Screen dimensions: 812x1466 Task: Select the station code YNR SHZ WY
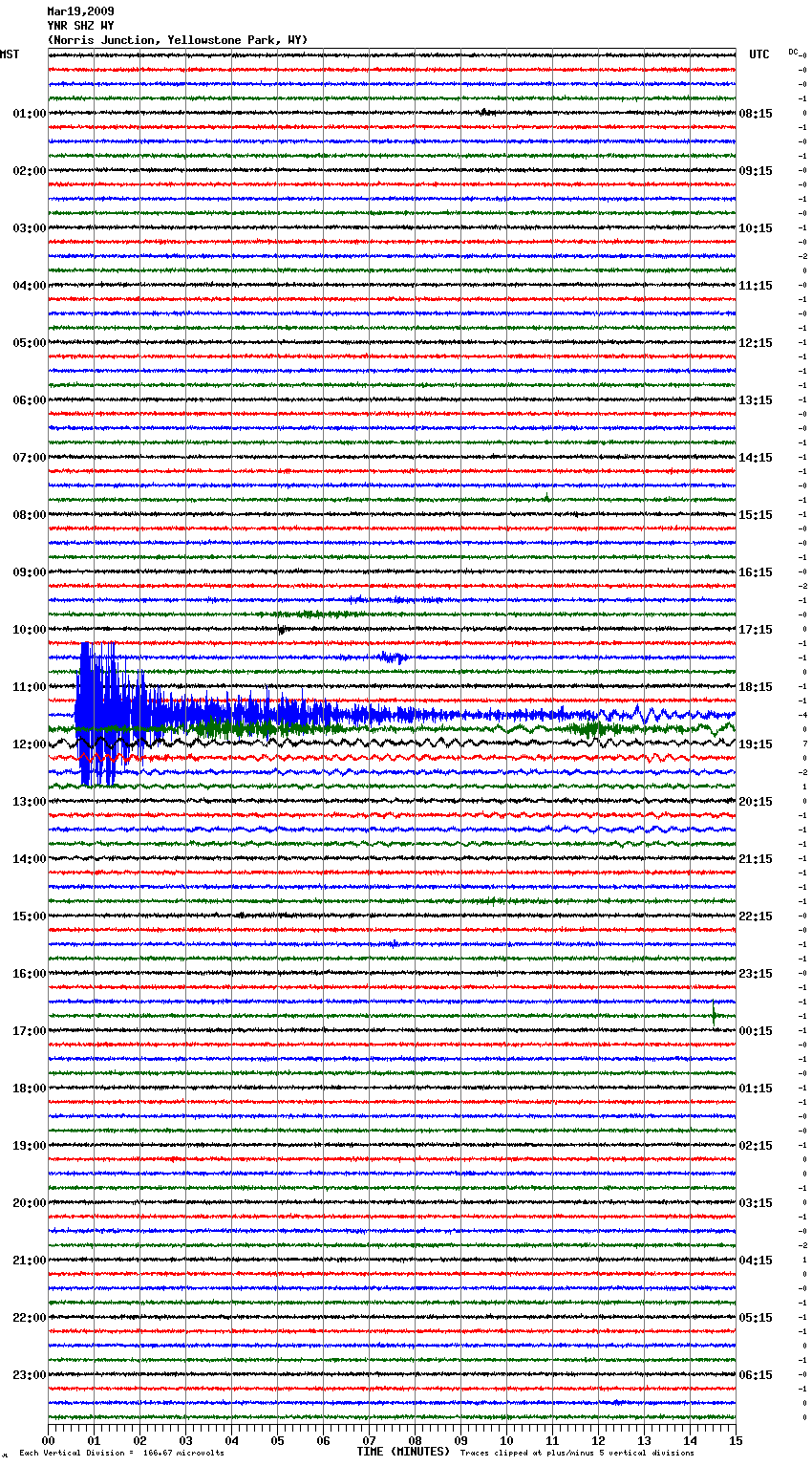pyautogui.click(x=80, y=26)
